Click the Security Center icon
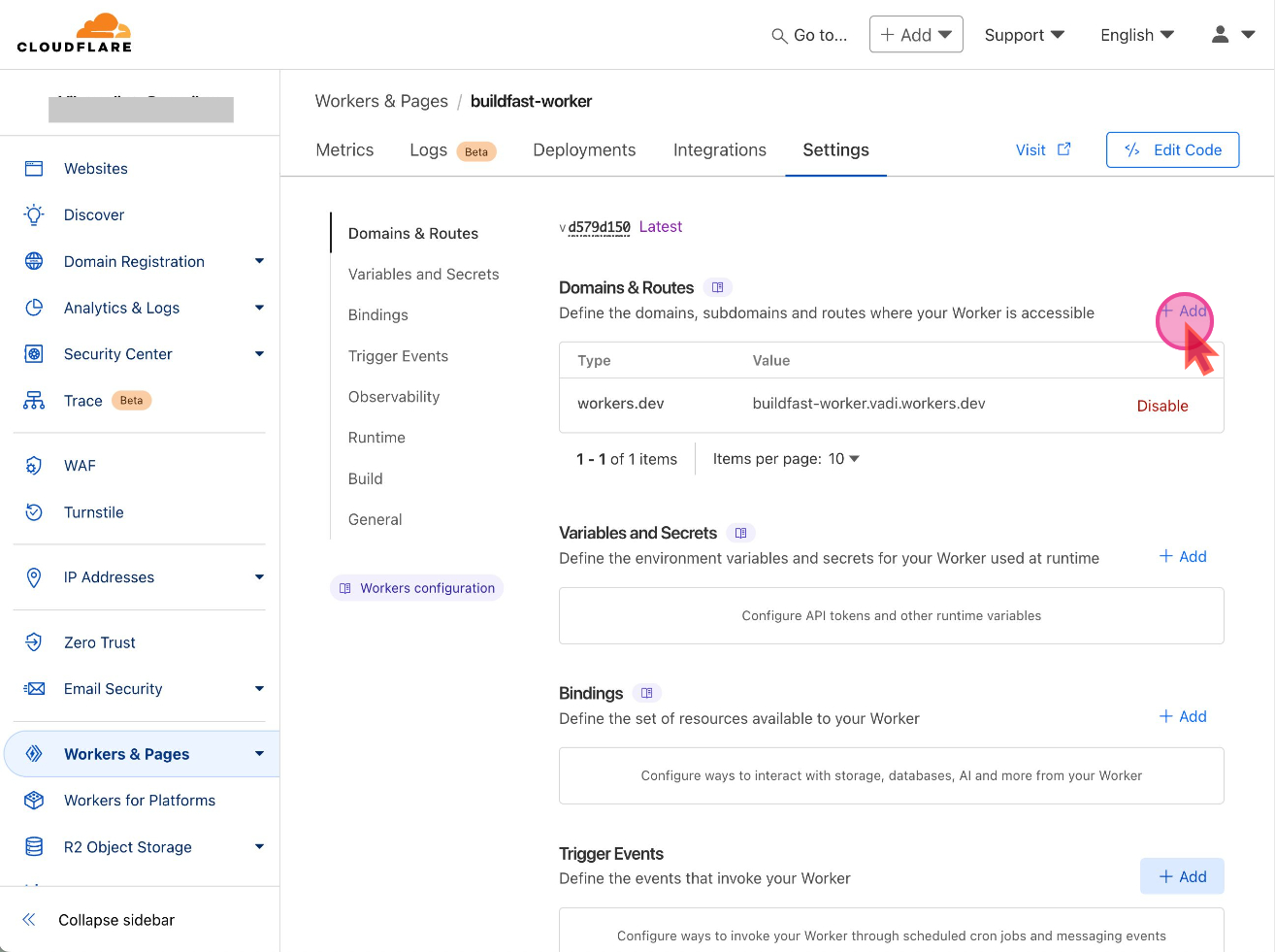 34,354
